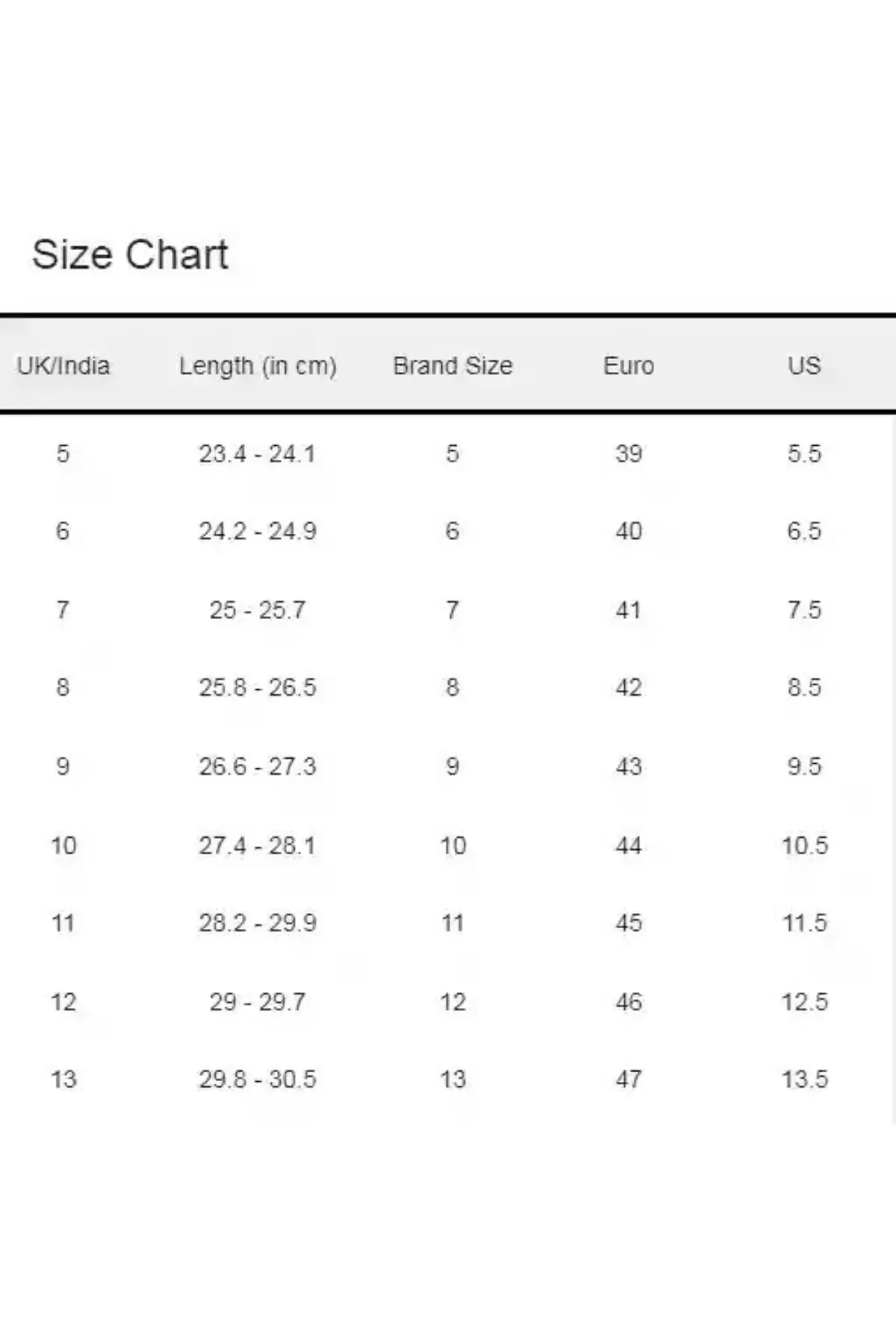Select Euro size 47 cell
This screenshot has height=1344, width=896.
point(629,1079)
